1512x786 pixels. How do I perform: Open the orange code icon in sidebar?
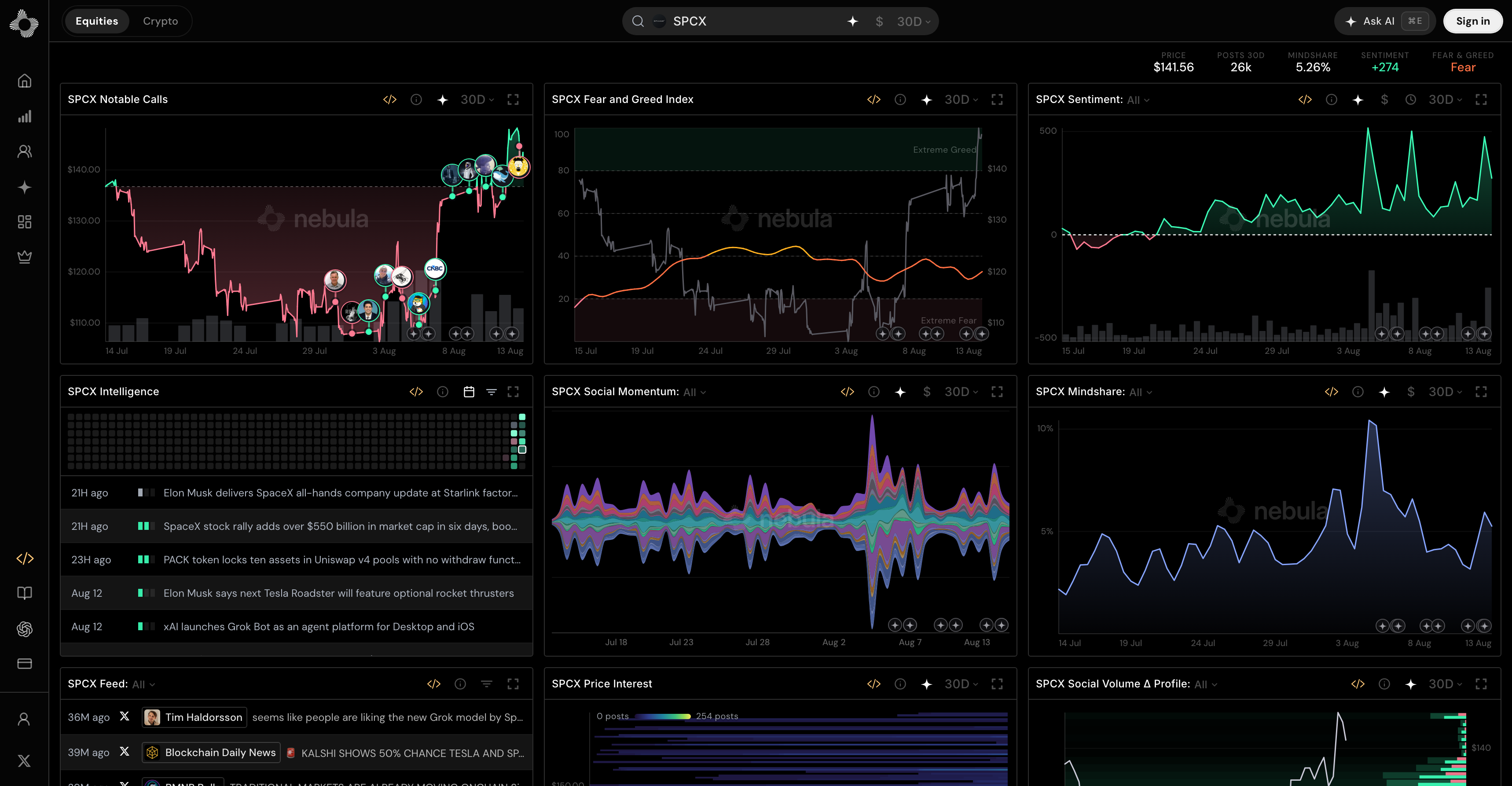tap(24, 558)
